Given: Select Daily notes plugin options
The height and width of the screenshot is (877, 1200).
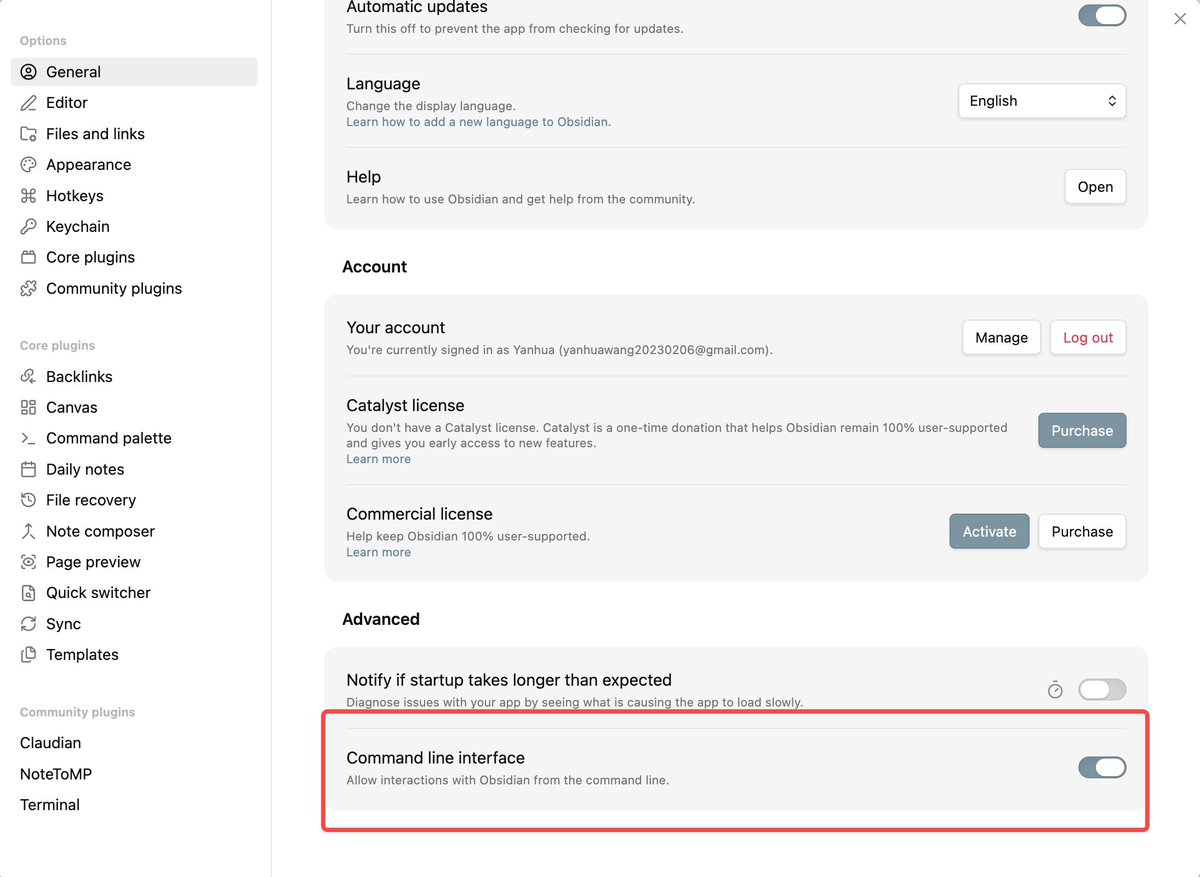Looking at the screenshot, I should coord(134,469).
